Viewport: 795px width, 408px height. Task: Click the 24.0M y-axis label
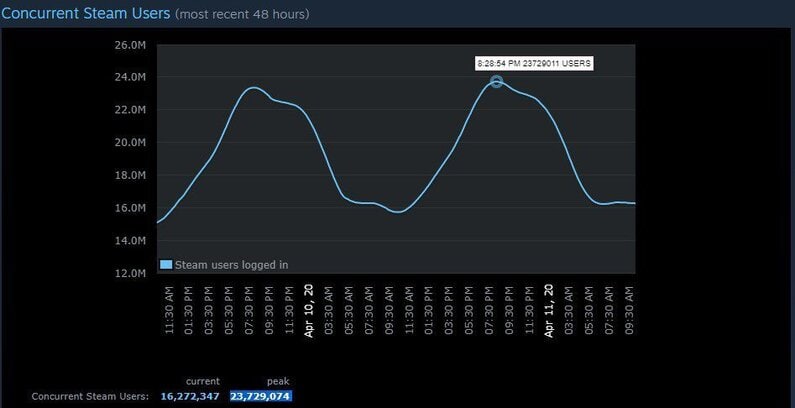[131, 77]
